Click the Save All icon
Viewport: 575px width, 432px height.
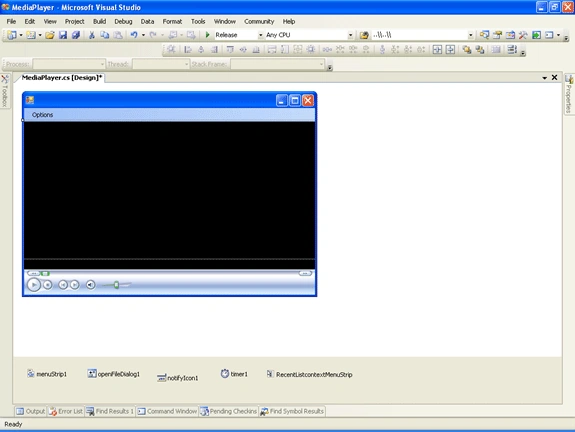point(76,35)
